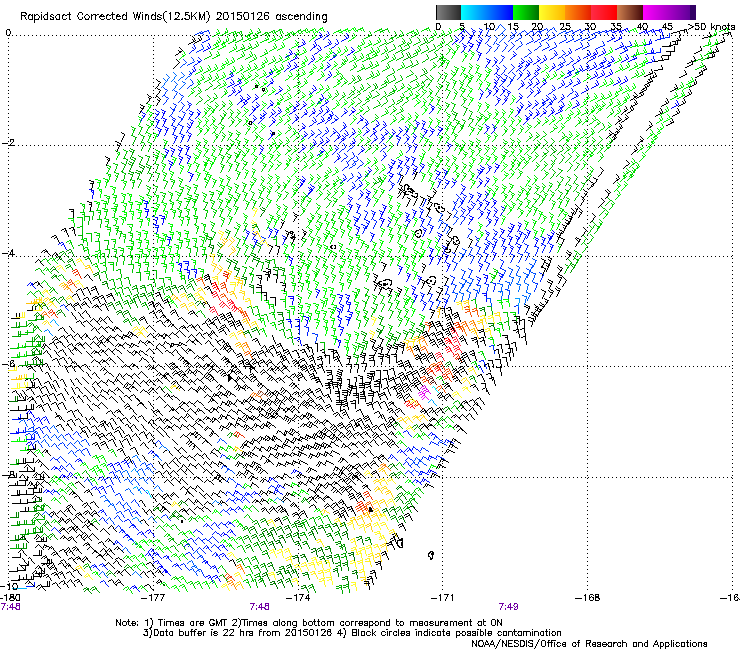Click the '45' legend scale value
740x650 pixels.
(667, 27)
